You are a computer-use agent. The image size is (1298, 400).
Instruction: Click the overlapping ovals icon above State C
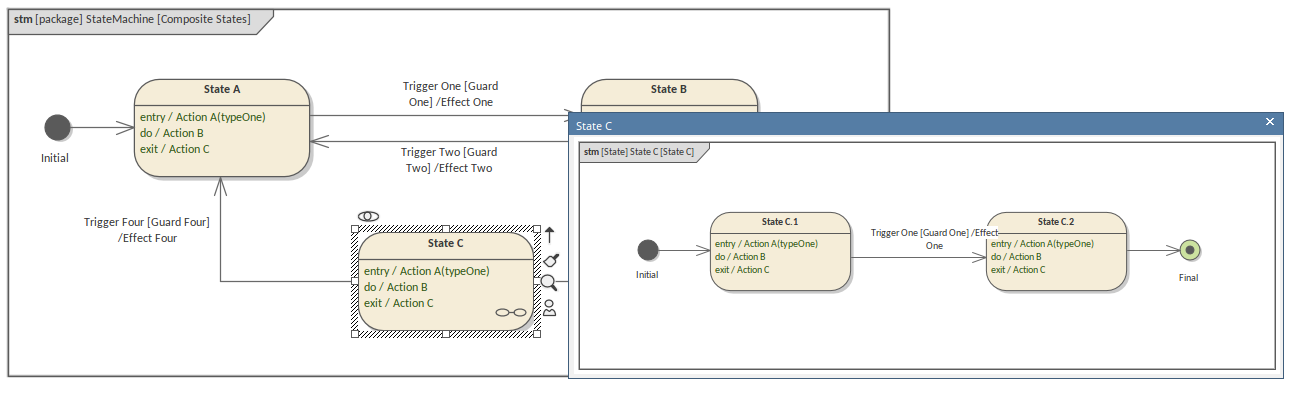tap(368, 217)
